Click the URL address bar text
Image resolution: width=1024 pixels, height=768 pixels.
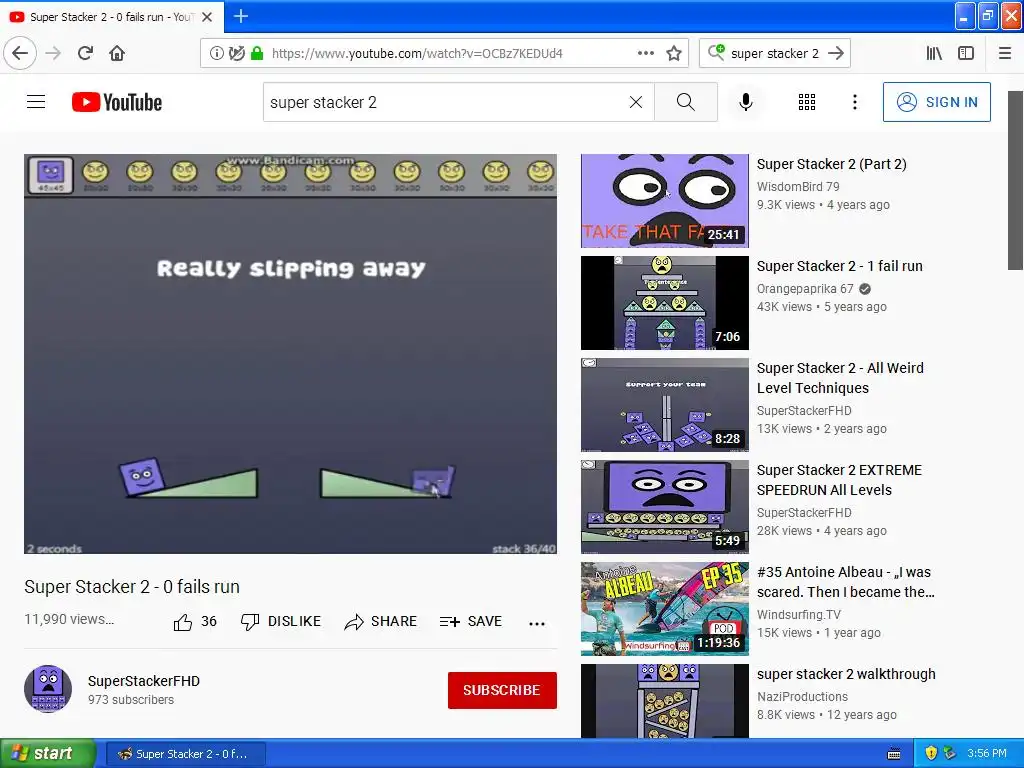pos(417,54)
